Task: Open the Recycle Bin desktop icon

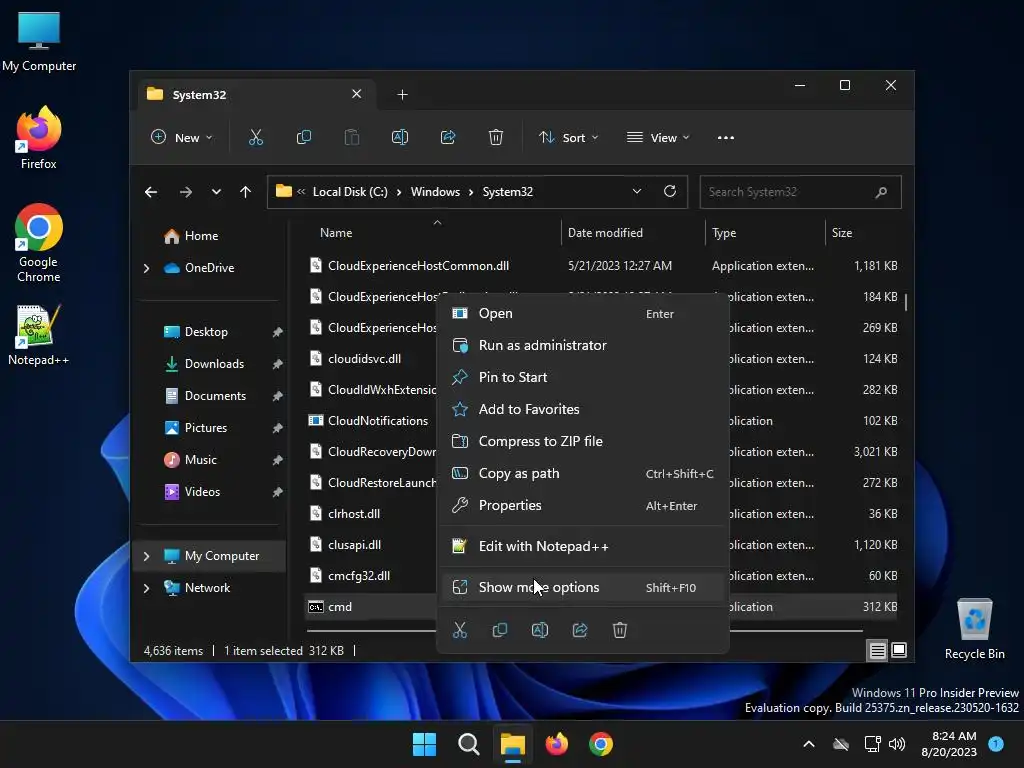Action: click(974, 629)
